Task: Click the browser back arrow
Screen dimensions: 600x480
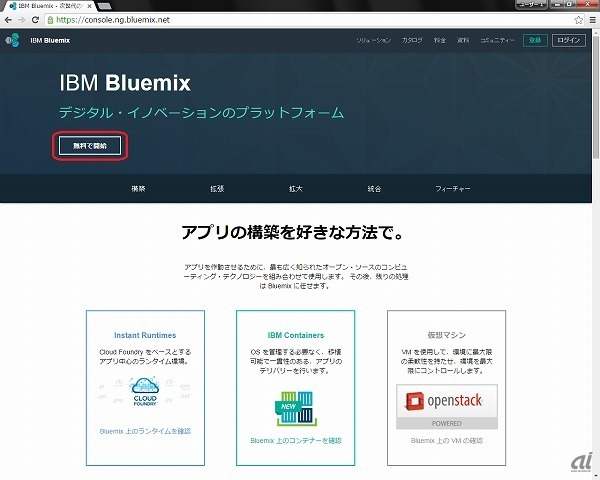Action: point(8,20)
